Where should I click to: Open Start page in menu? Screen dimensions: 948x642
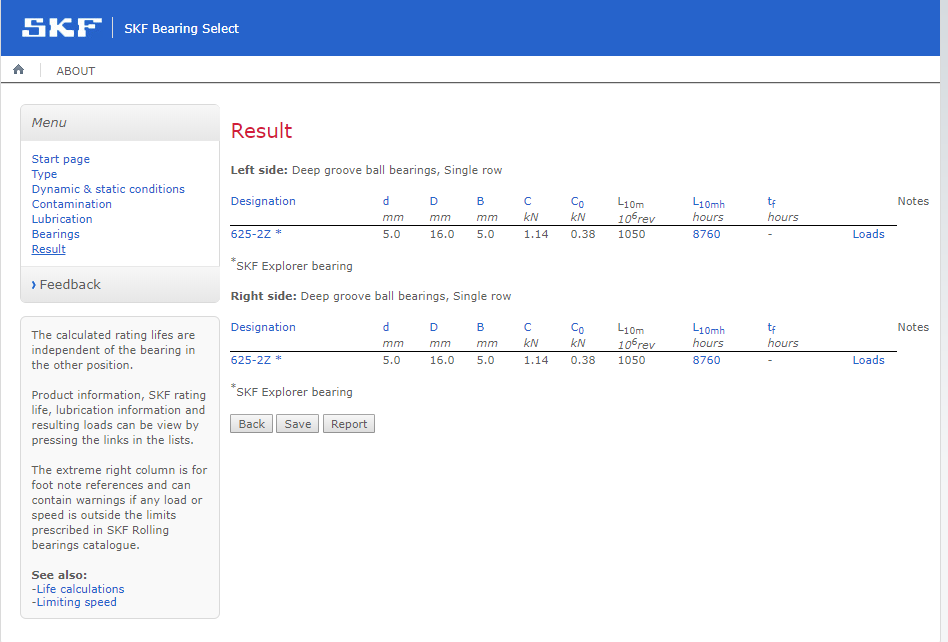coord(60,159)
